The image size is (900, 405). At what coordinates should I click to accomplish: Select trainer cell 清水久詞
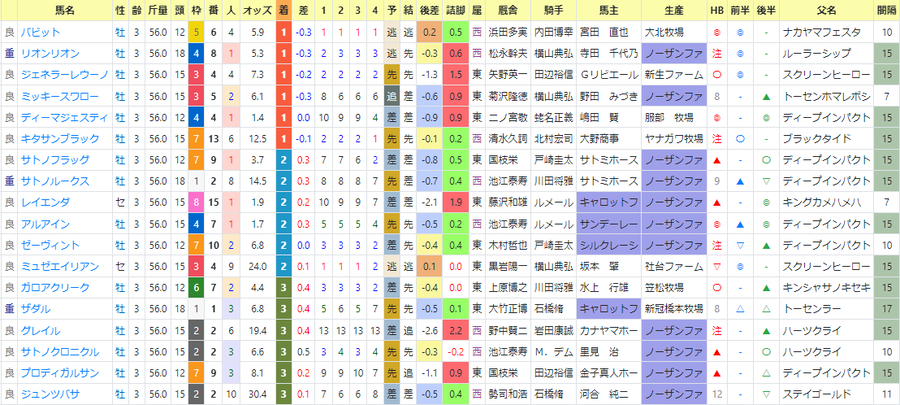point(508,139)
